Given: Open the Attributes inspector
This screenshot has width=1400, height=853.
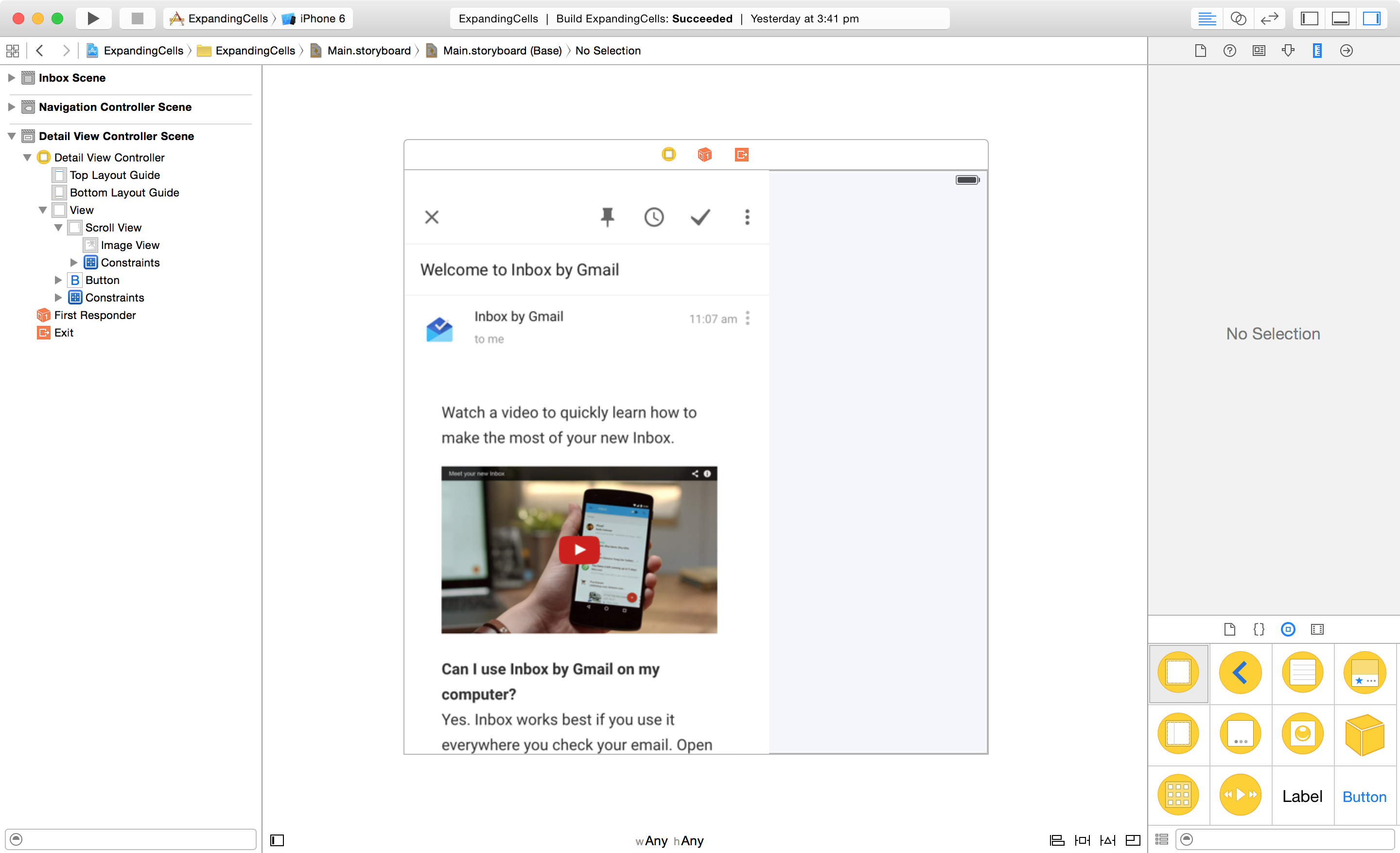Looking at the screenshot, I should (1288, 51).
